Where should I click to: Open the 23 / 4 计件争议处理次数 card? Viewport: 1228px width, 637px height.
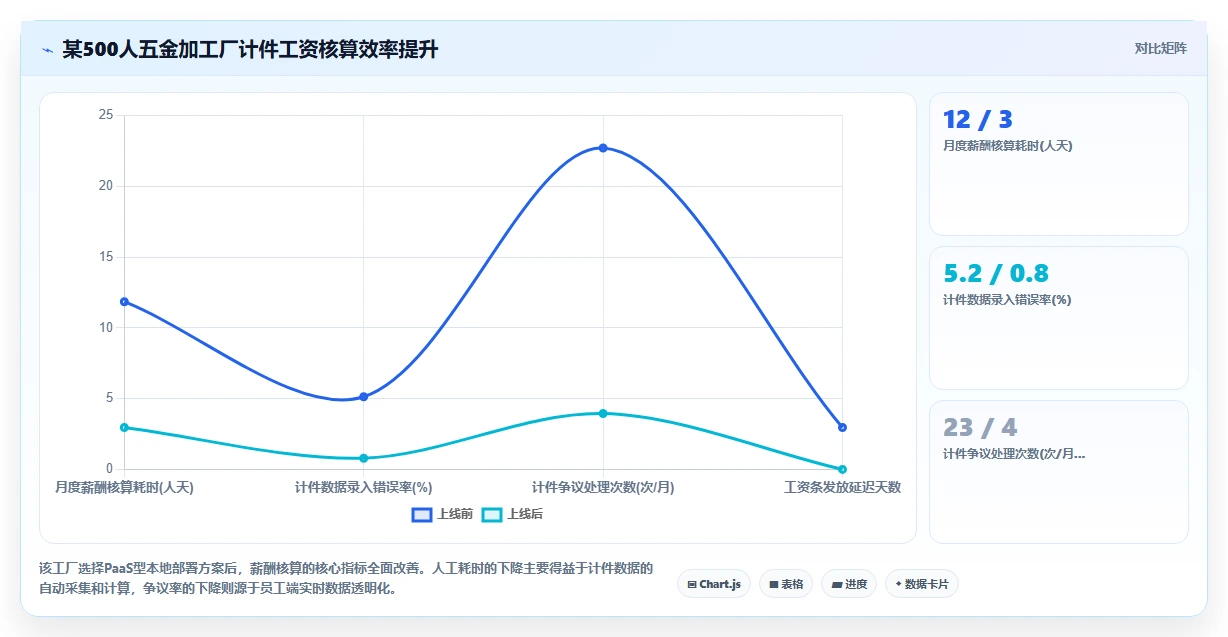click(x=1059, y=472)
